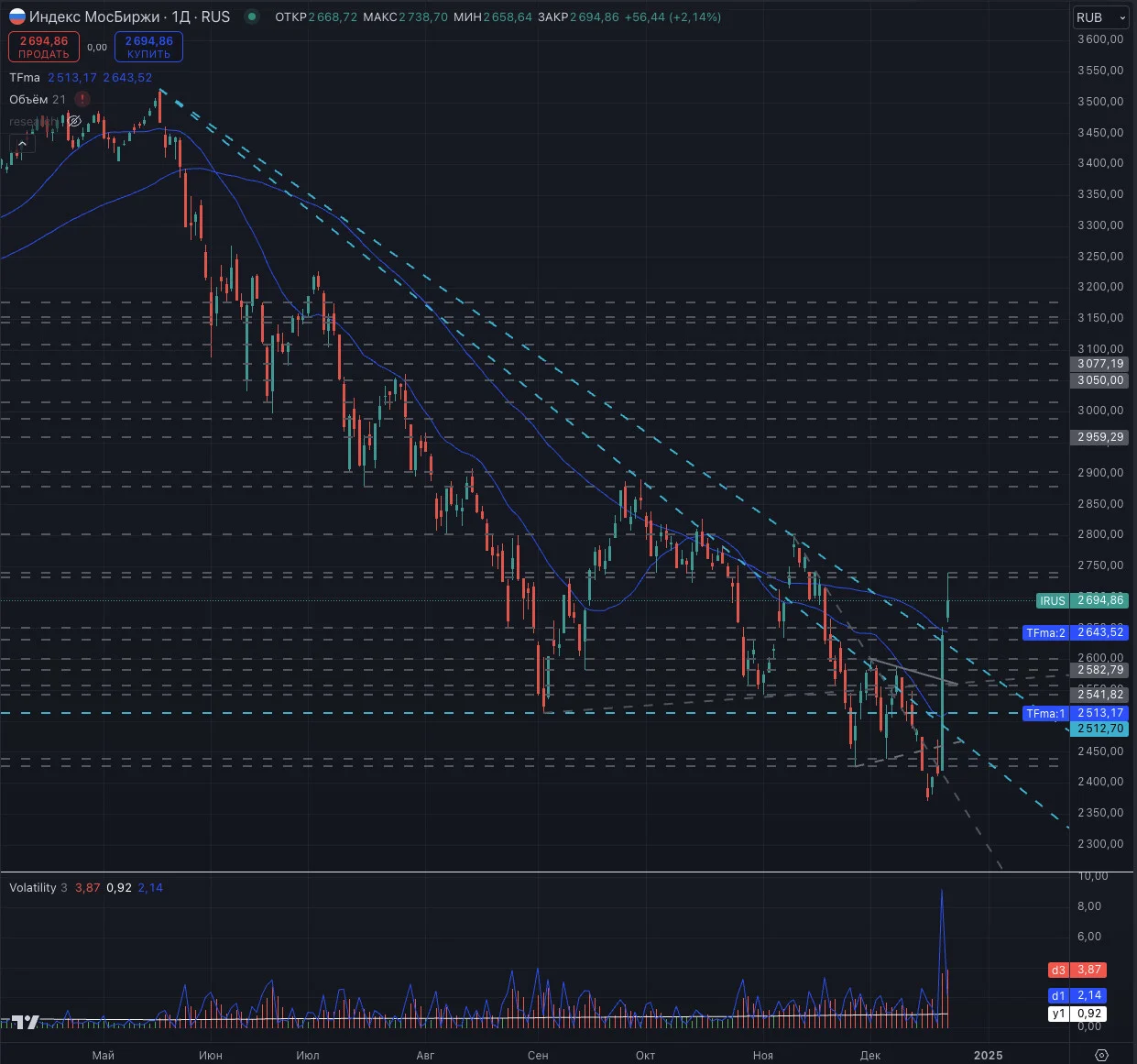The width and height of the screenshot is (1137, 1064).
Task: Click the TradingView logo watermark
Action: pyautogui.click(x=25, y=1022)
